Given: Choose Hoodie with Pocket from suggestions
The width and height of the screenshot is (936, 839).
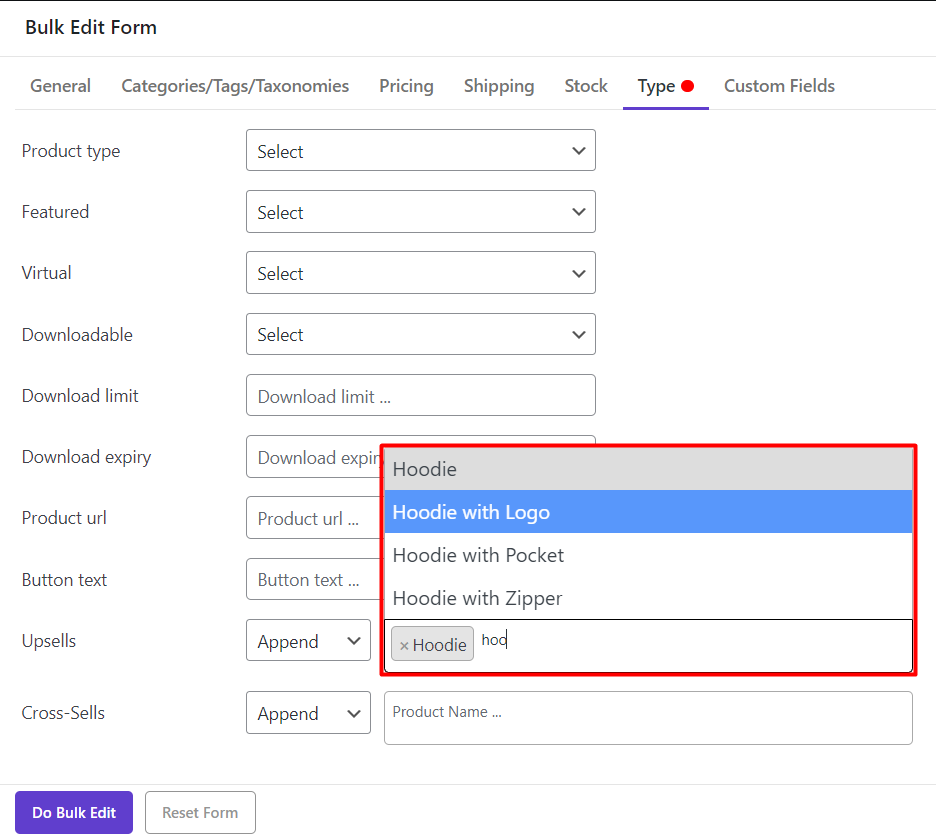Looking at the screenshot, I should coord(648,555).
